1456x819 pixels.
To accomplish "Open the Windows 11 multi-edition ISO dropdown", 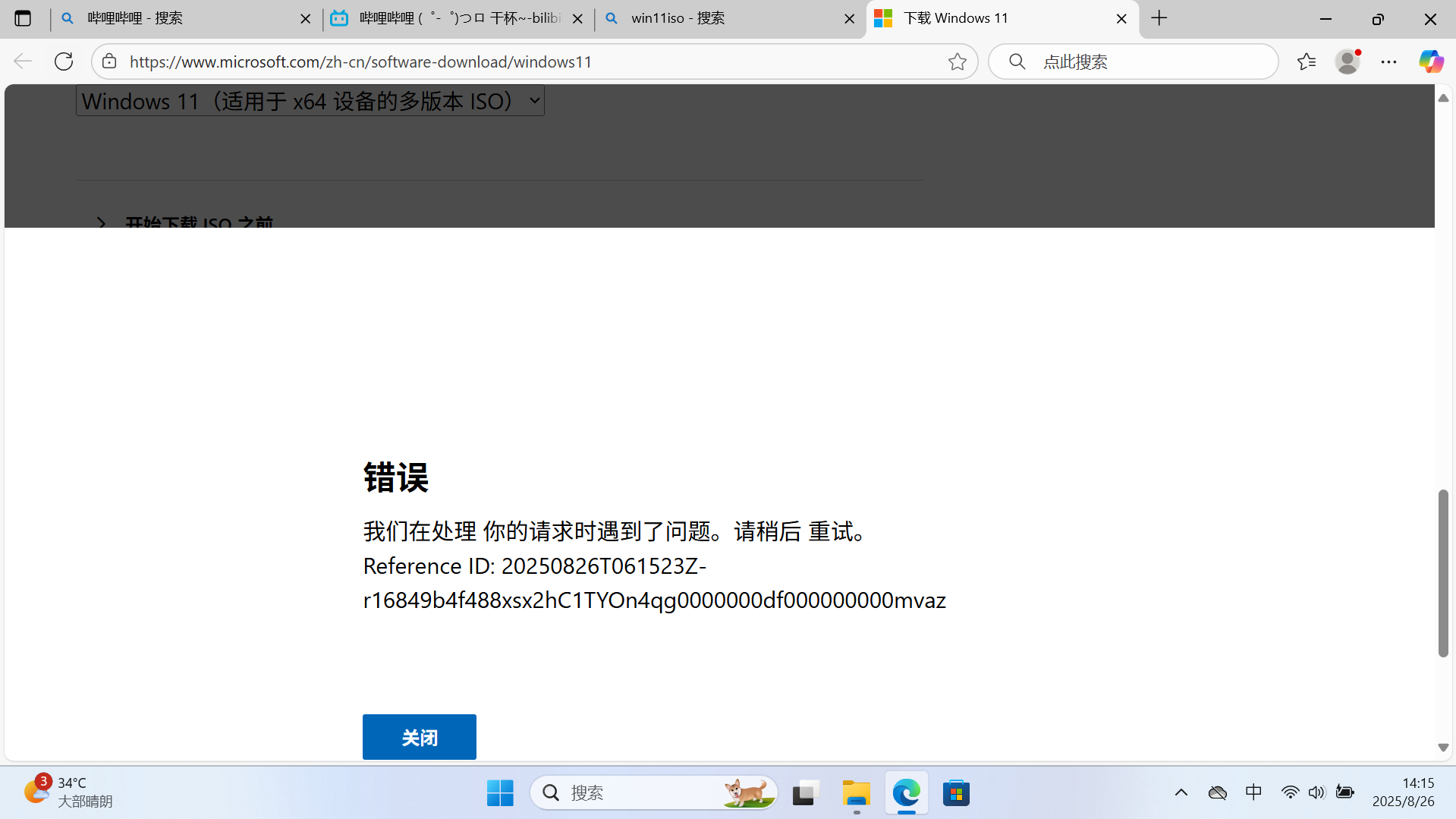I will 310,101.
